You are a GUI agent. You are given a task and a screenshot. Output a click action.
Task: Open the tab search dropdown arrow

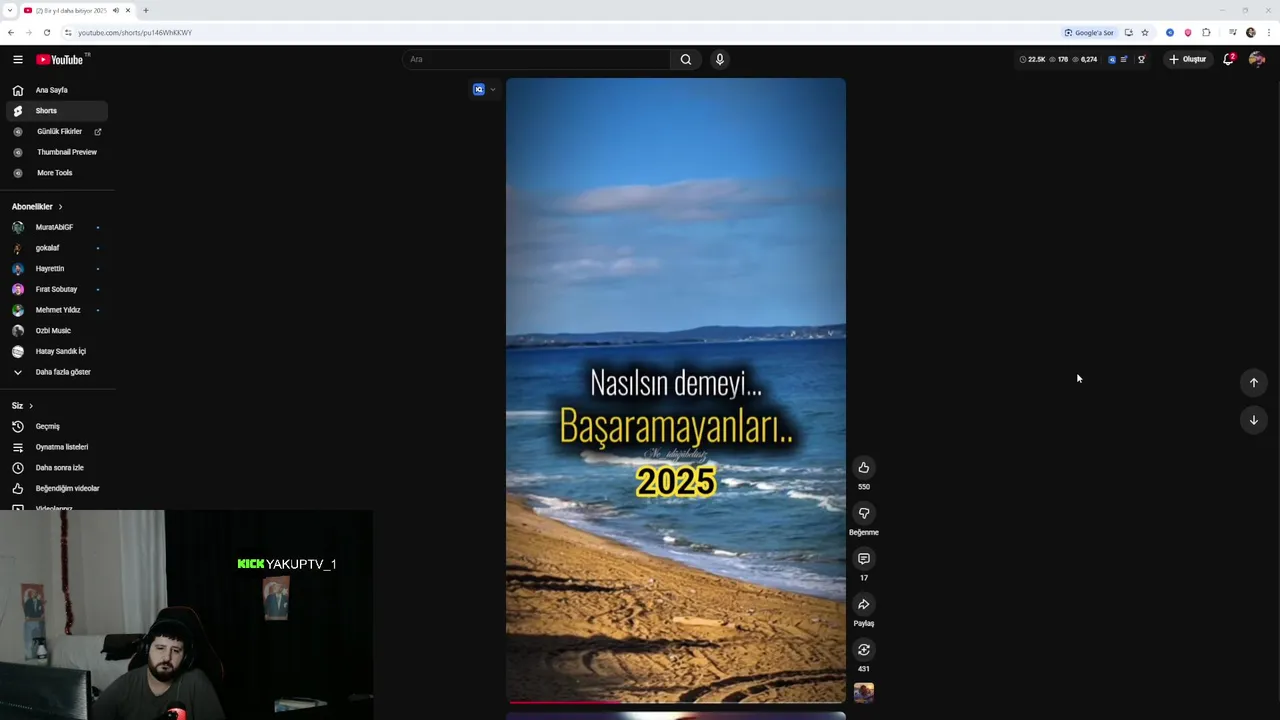pyautogui.click(x=9, y=10)
